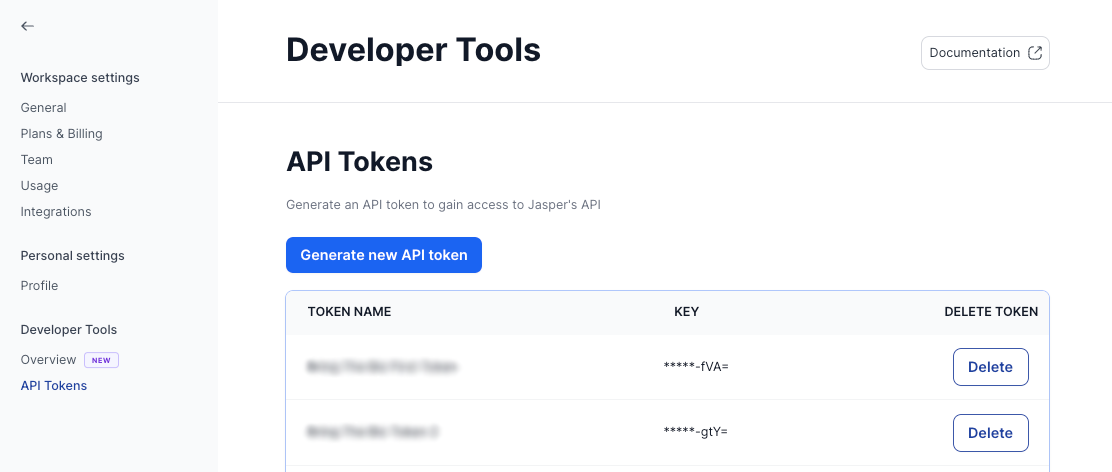The width and height of the screenshot is (1112, 472).
Task: Delete the token ending in gtY=
Action: [991, 433]
